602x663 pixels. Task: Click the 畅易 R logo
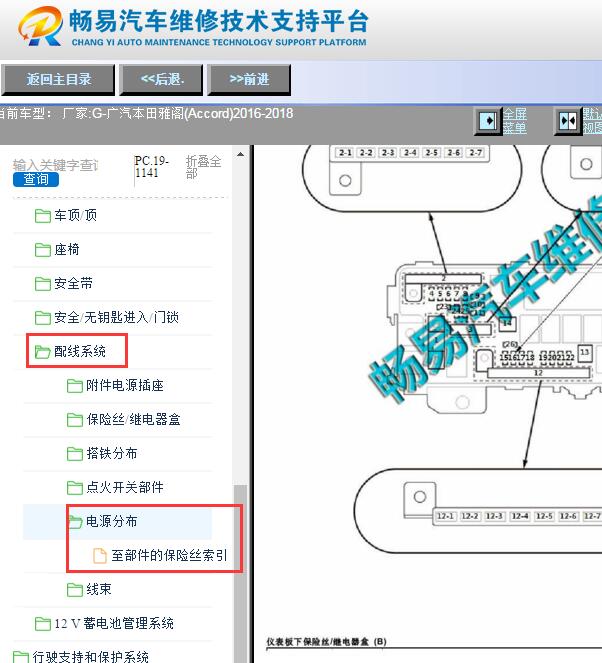pos(40,26)
